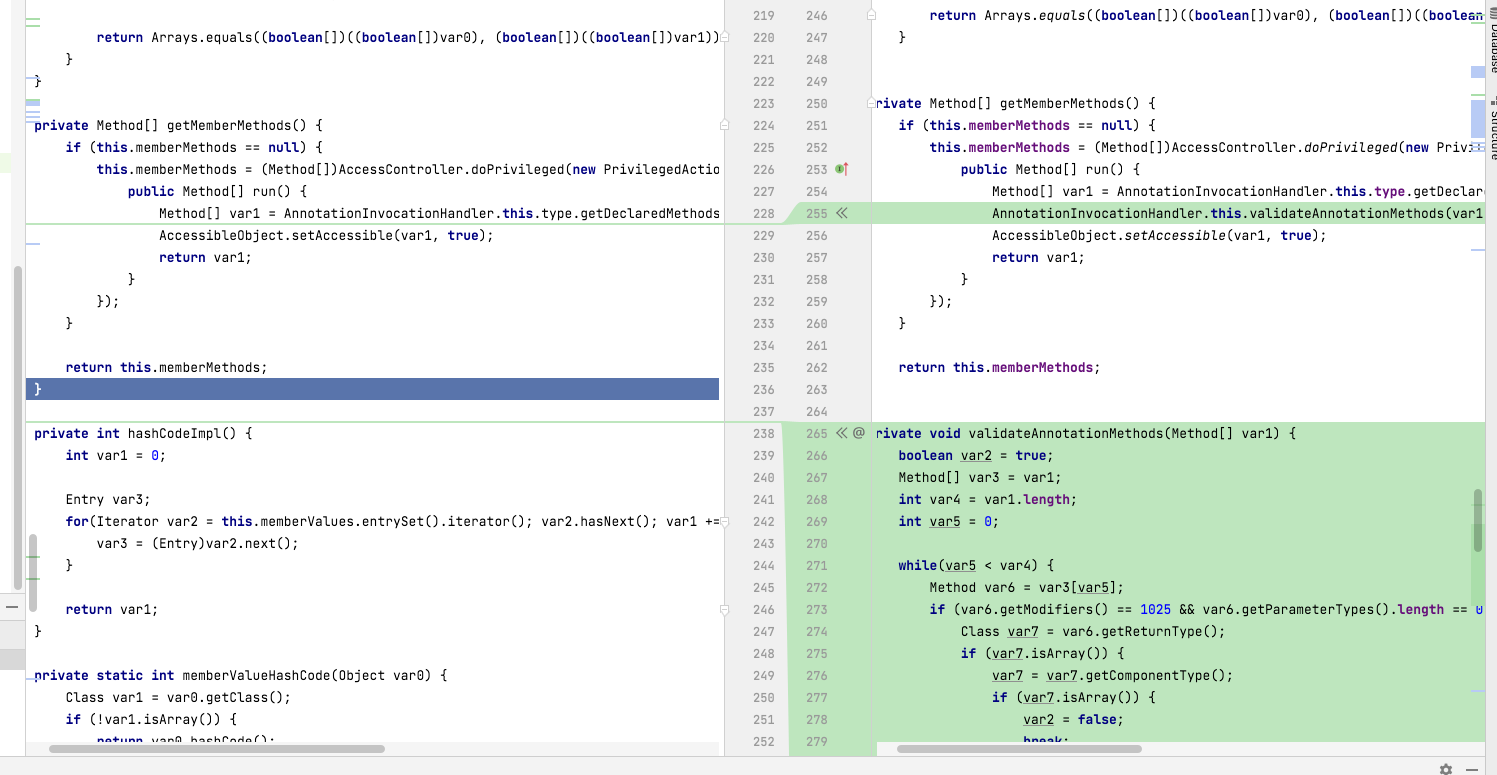The image size is (1497, 775).
Task: Click 'var7 = var7.getComponentType();' line
Action: [x=1113, y=675]
